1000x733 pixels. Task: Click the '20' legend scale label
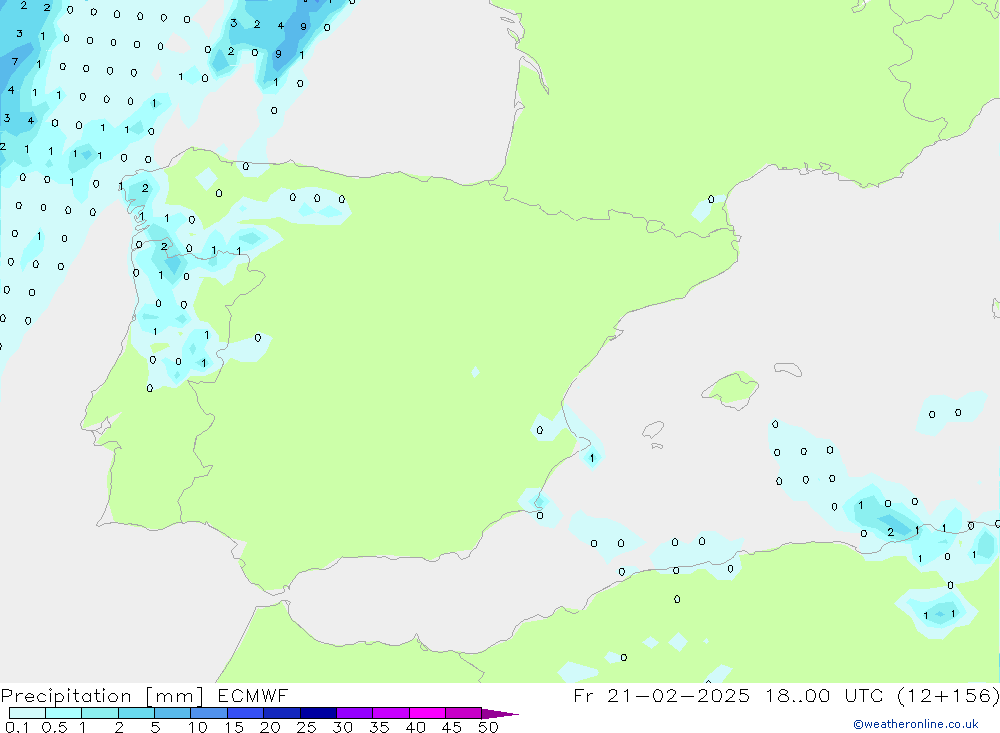[x=270, y=727]
